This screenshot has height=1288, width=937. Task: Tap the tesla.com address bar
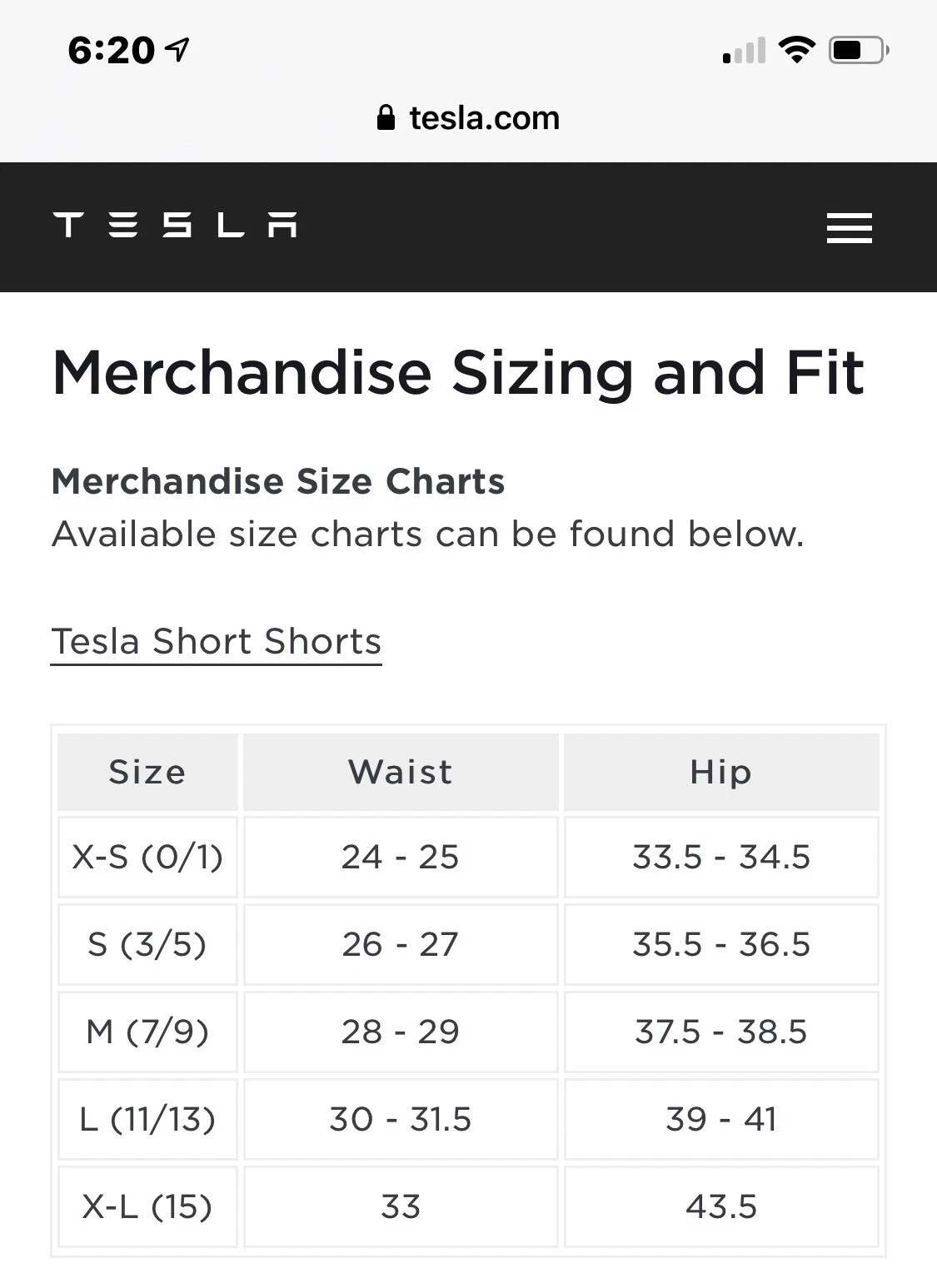tap(468, 118)
